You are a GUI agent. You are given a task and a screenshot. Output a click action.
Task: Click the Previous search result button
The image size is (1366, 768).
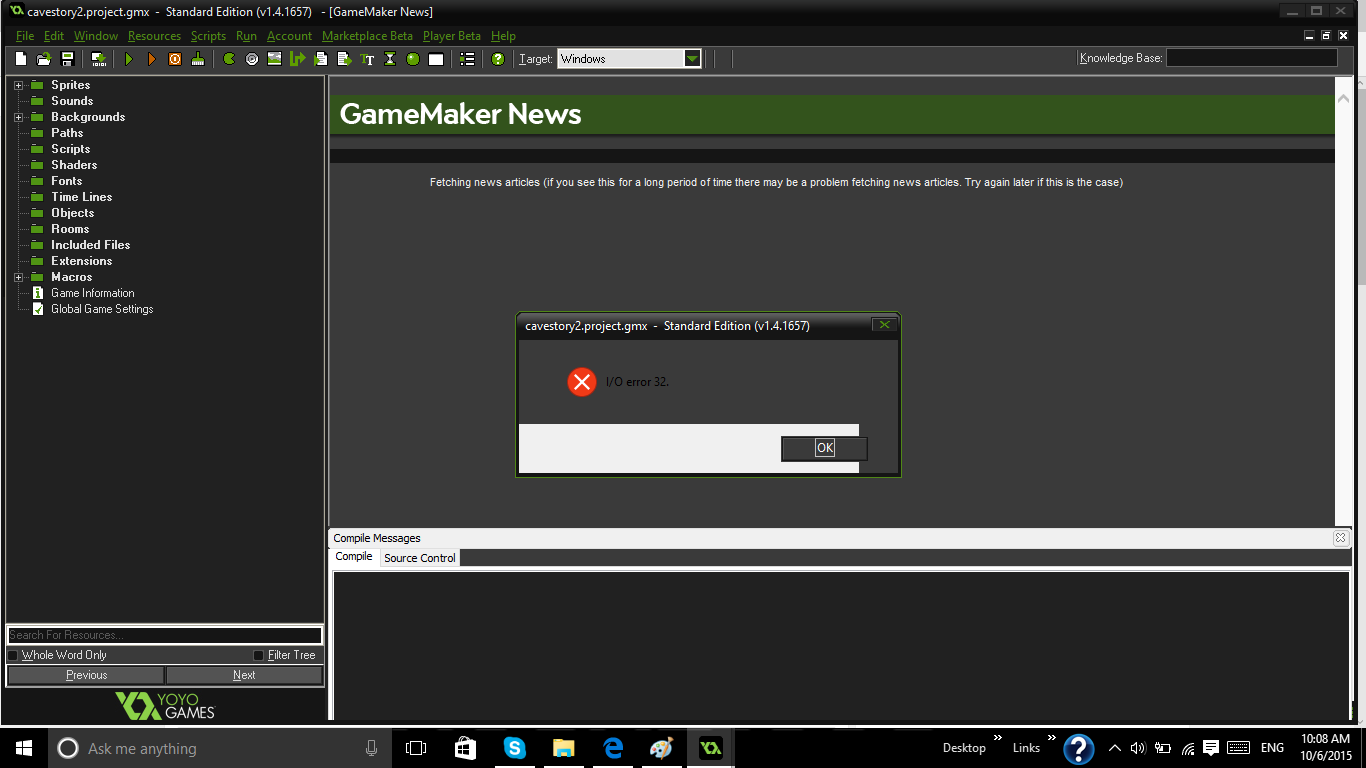tap(86, 675)
